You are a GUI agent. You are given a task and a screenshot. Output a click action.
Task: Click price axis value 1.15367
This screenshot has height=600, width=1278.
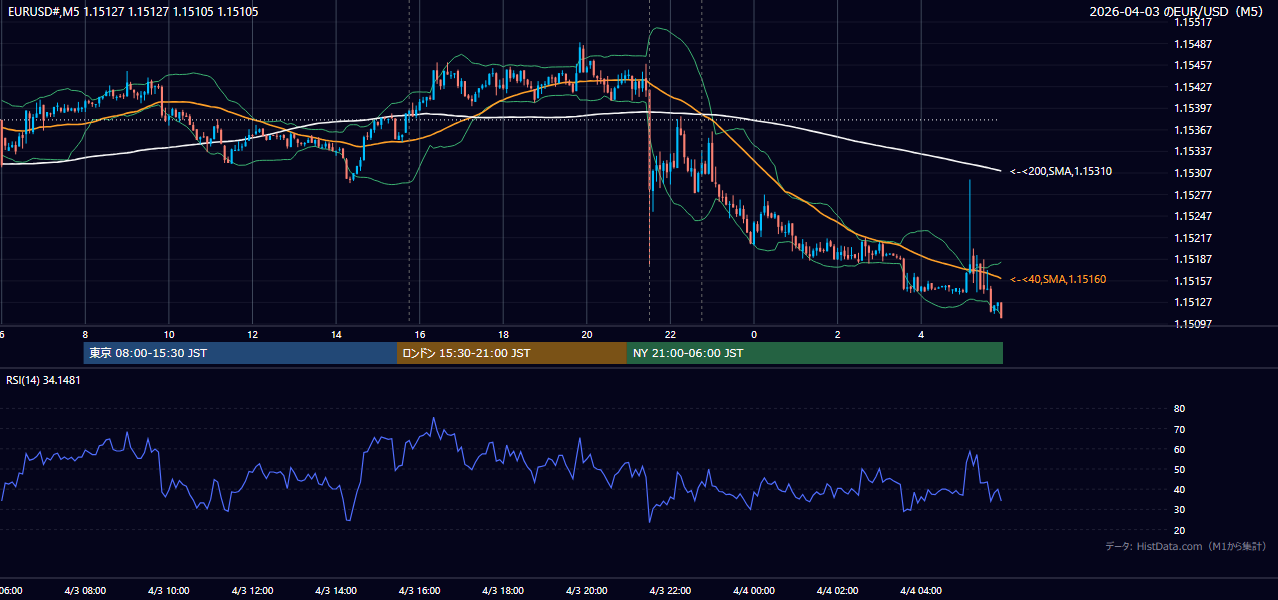[1192, 130]
